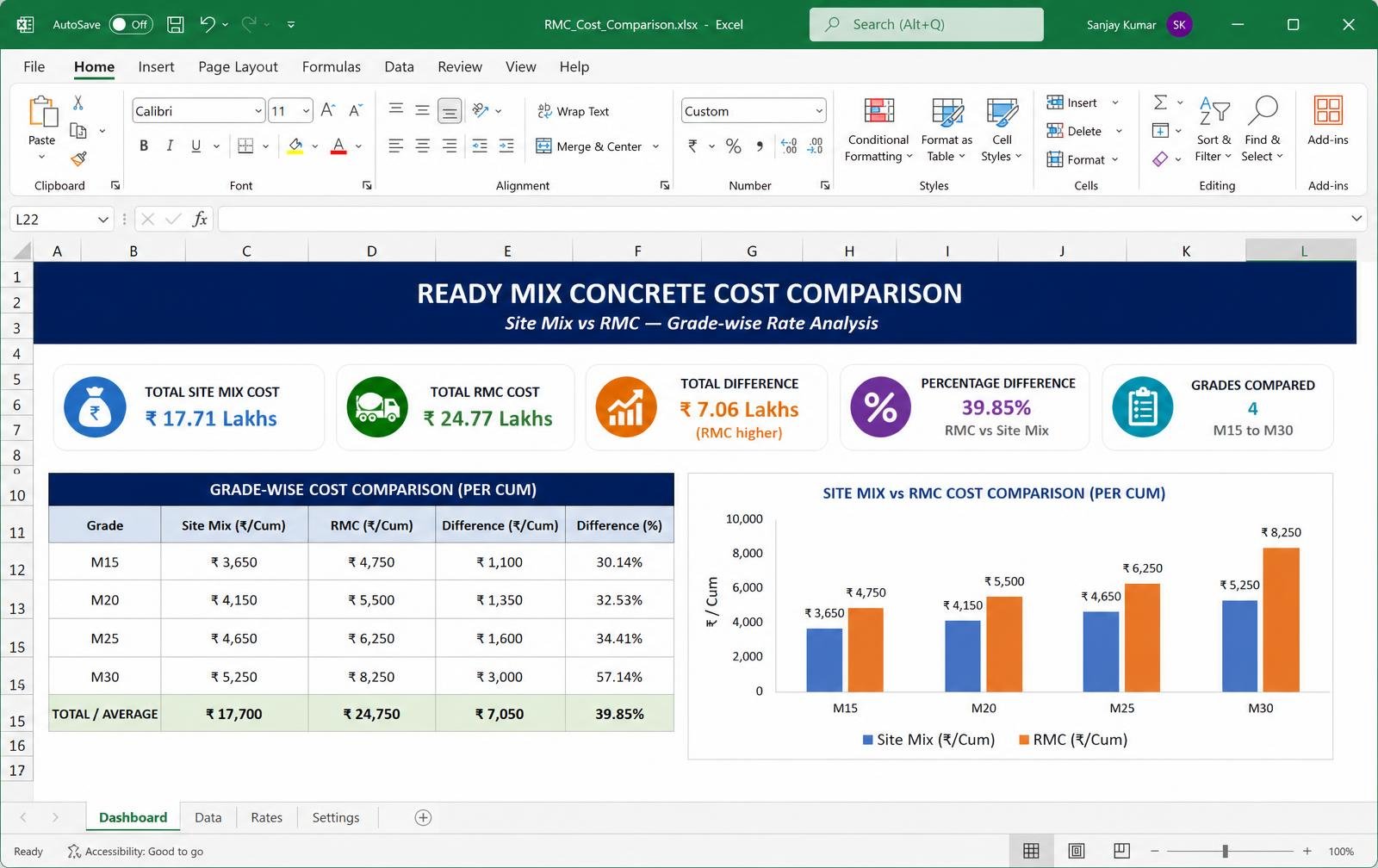Click the Increase Indent icon
The image size is (1378, 868).
[506, 146]
